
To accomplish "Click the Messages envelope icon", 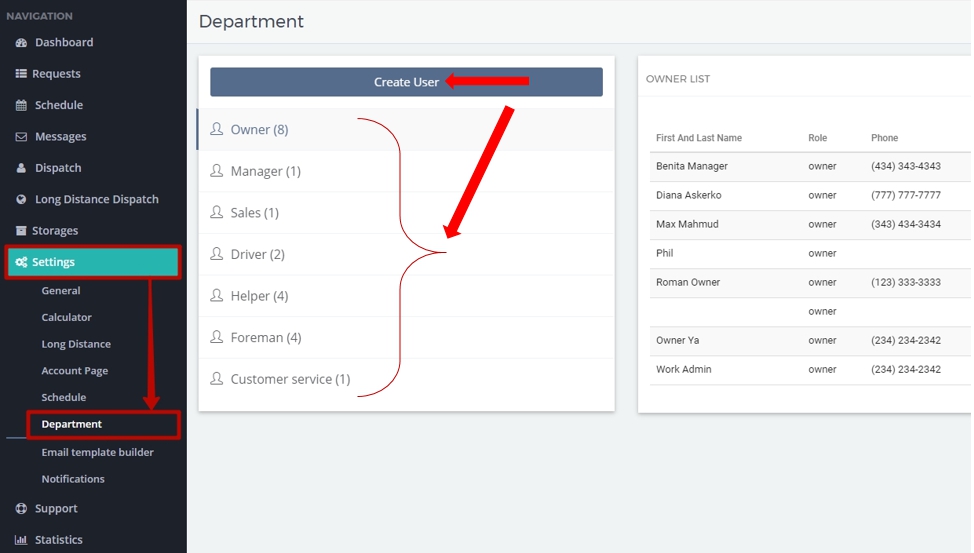I will 21,137.
